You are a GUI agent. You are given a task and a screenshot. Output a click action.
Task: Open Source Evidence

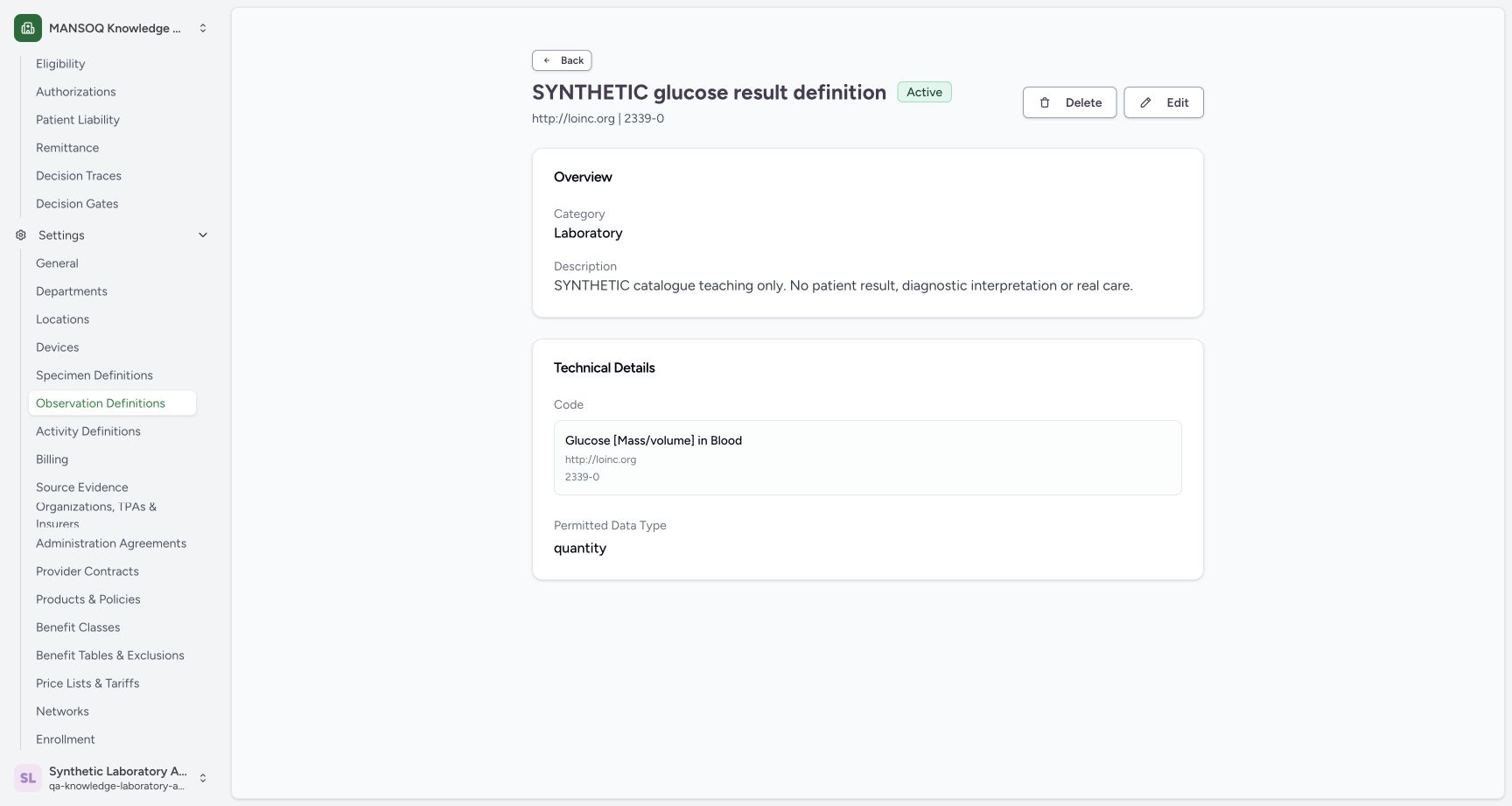click(82, 487)
